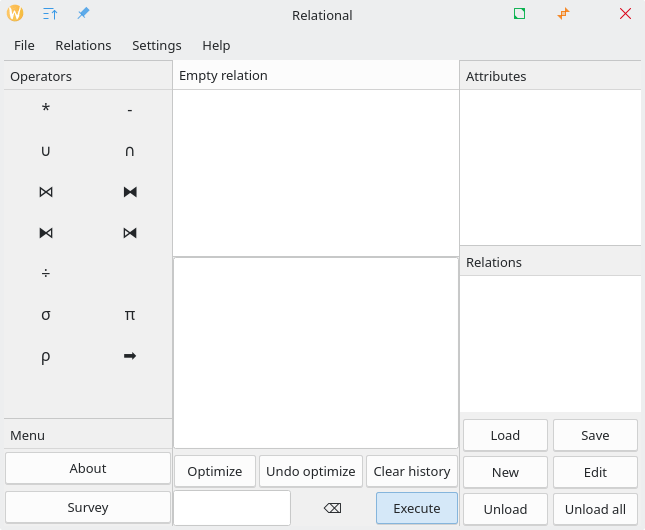Insert the fully filled bowtie join operator
Screen dimensions: 645x530
click(130, 191)
